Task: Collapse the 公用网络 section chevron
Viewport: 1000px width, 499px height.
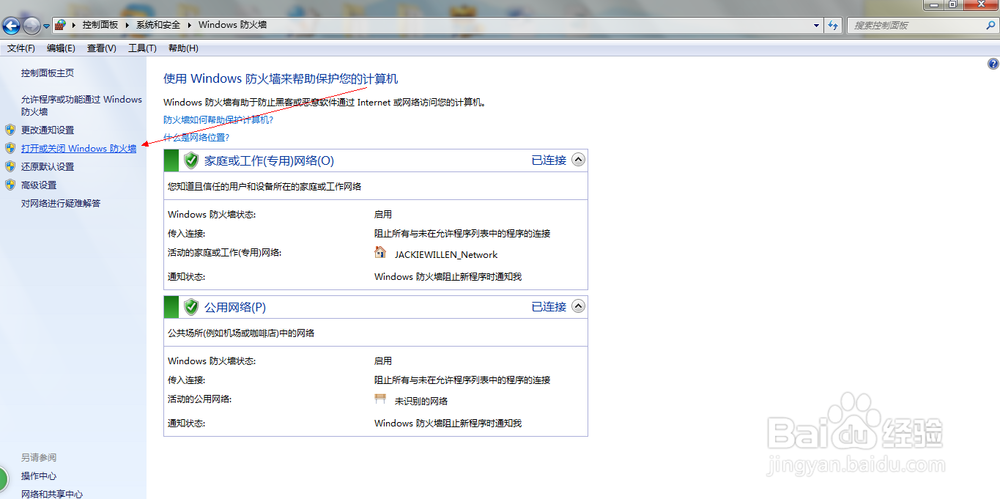Action: tap(578, 307)
